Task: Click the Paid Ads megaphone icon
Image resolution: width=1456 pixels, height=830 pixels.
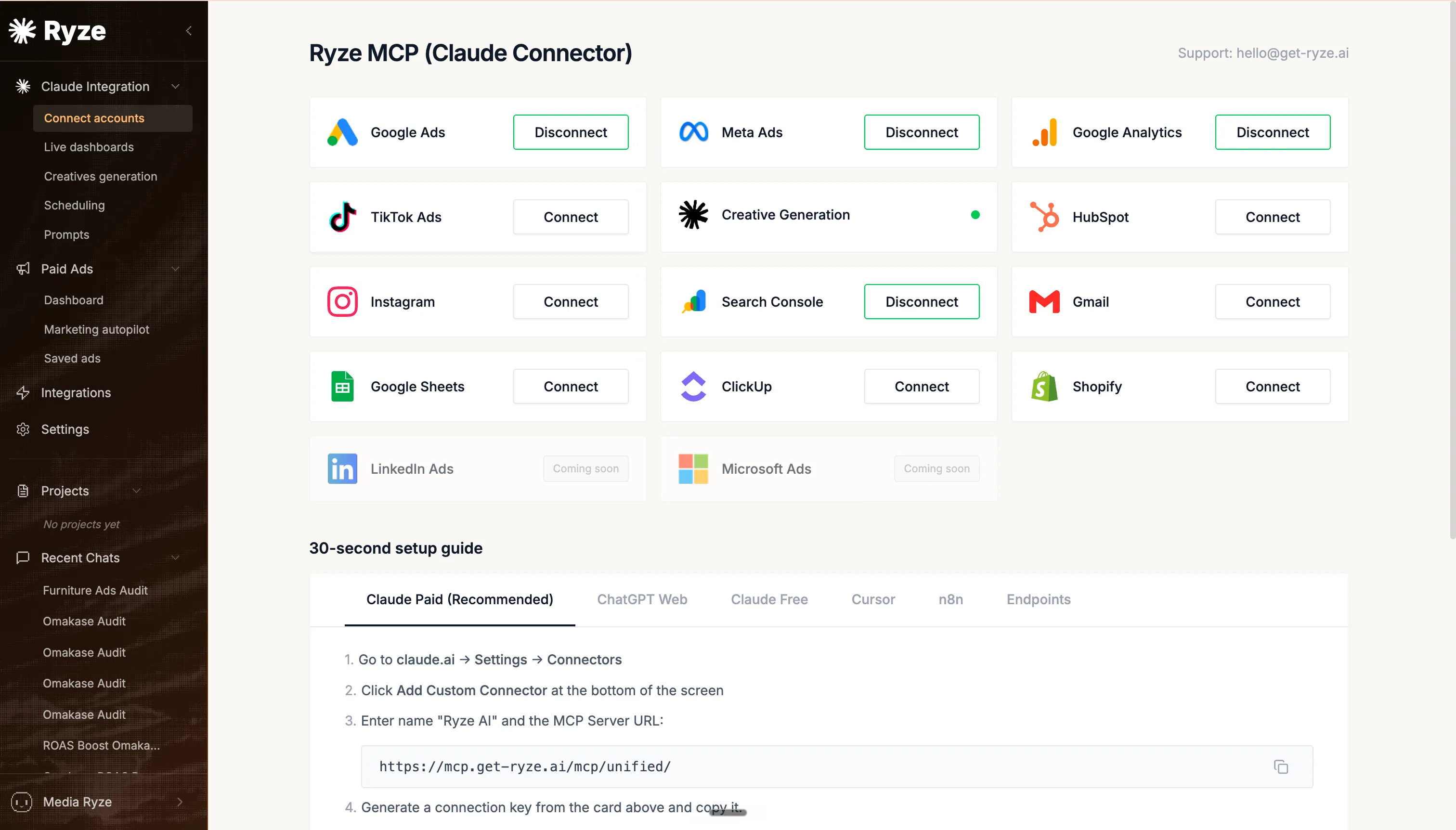Action: point(23,269)
